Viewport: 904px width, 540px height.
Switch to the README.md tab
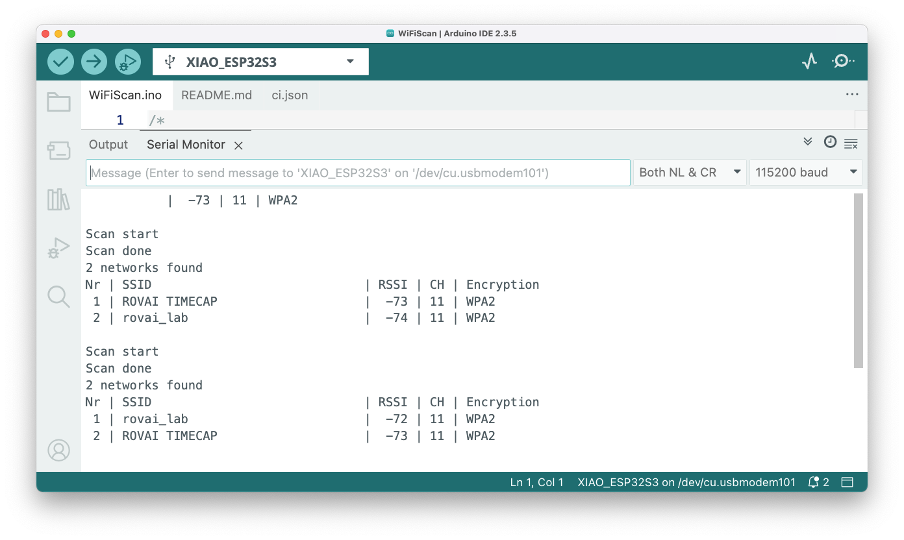(216, 95)
